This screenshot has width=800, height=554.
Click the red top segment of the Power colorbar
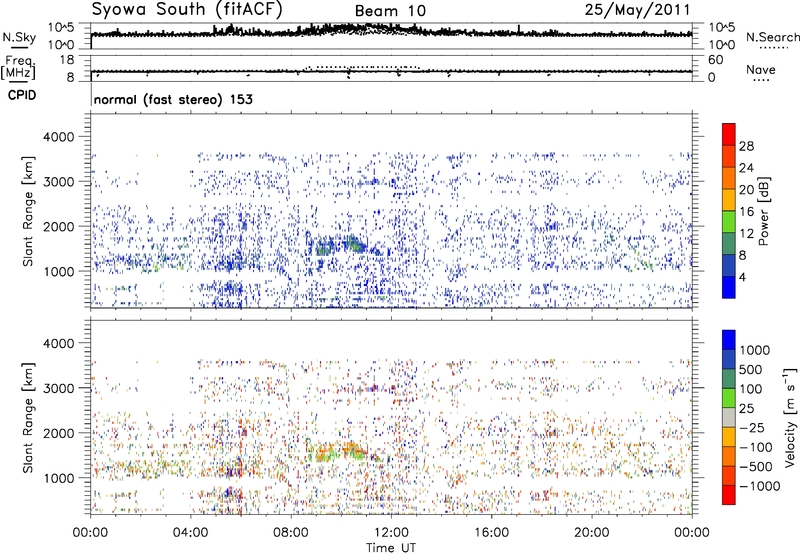pyautogui.click(x=729, y=134)
